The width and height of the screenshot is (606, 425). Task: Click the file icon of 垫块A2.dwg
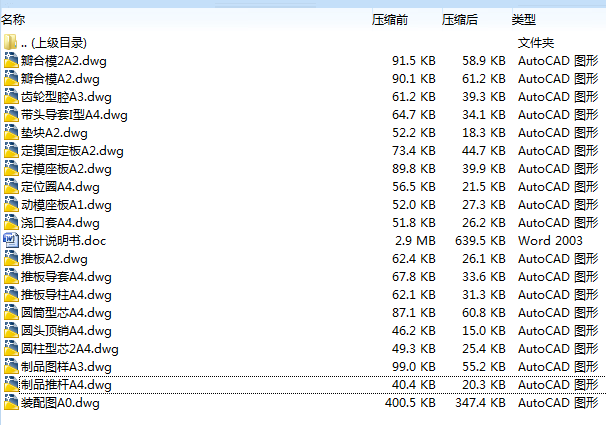[x=11, y=133]
